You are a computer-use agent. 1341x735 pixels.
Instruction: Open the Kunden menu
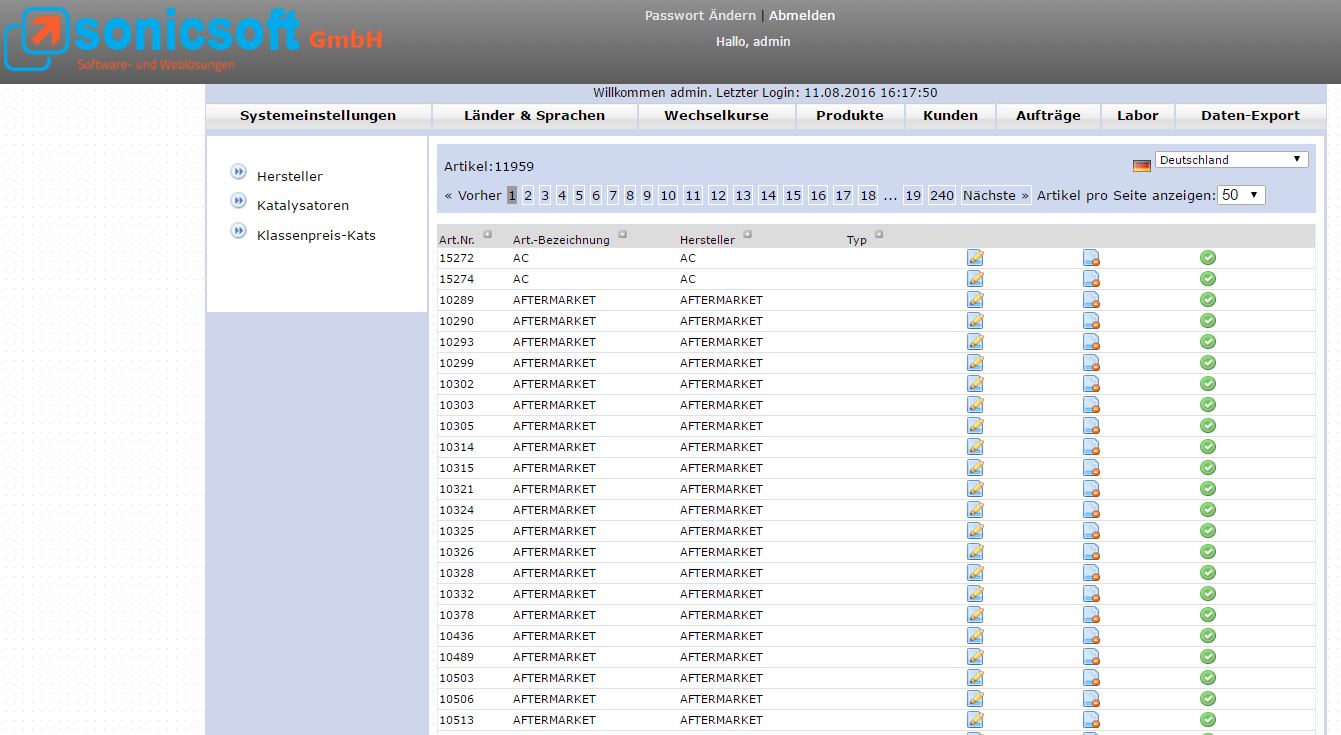coord(950,116)
